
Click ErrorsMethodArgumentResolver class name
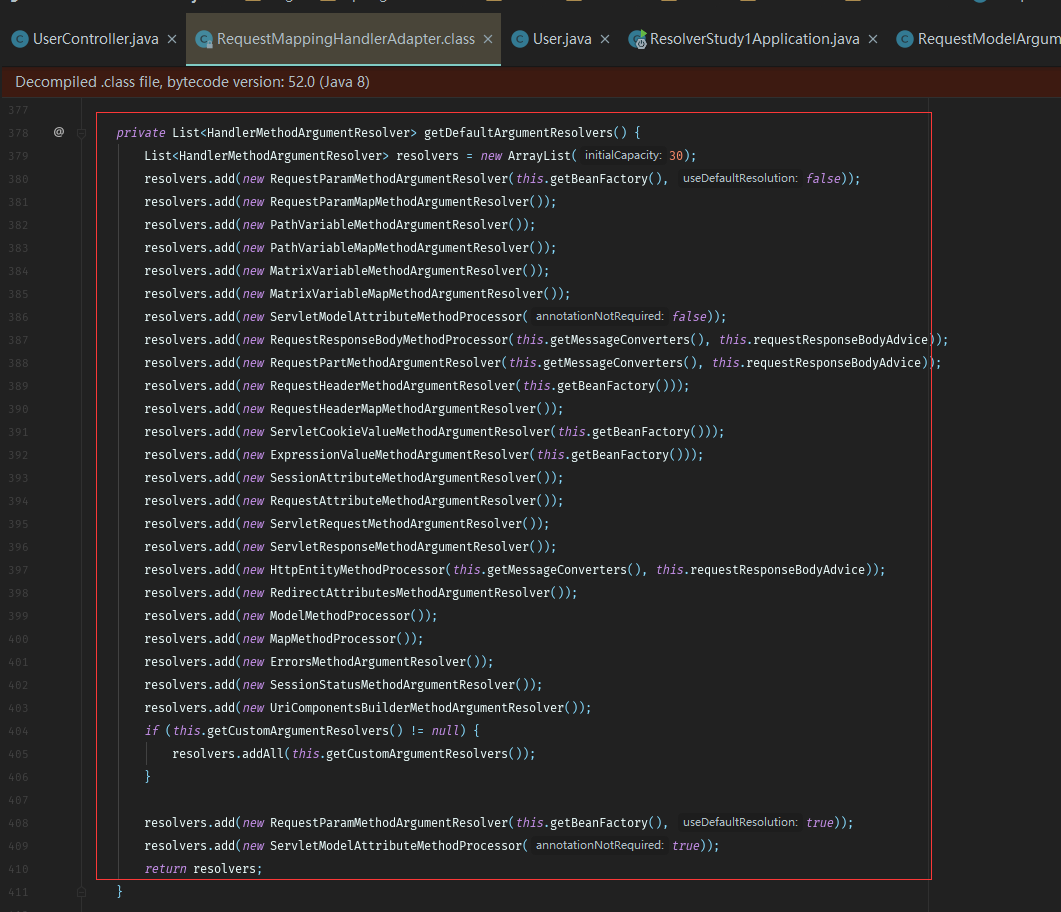pyautogui.click(x=368, y=662)
